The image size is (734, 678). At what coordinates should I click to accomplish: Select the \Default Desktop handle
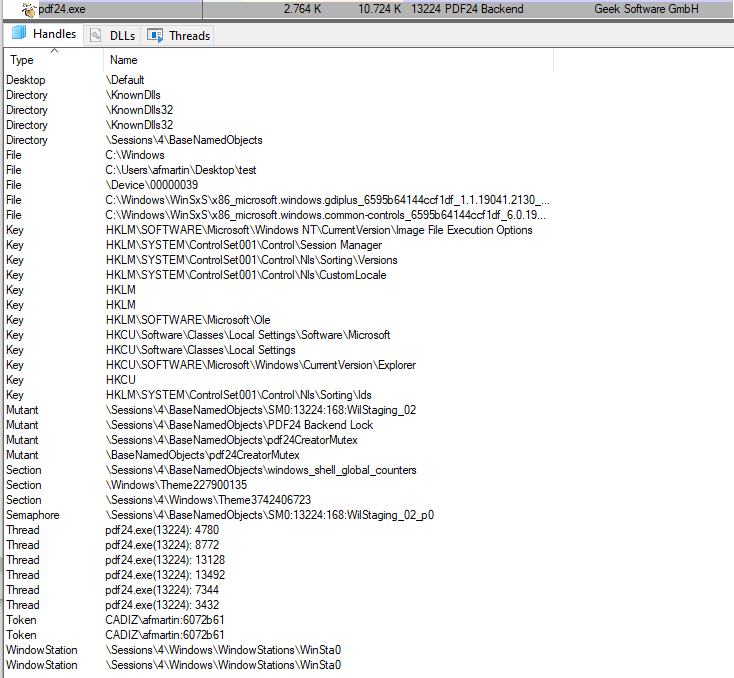coord(125,80)
